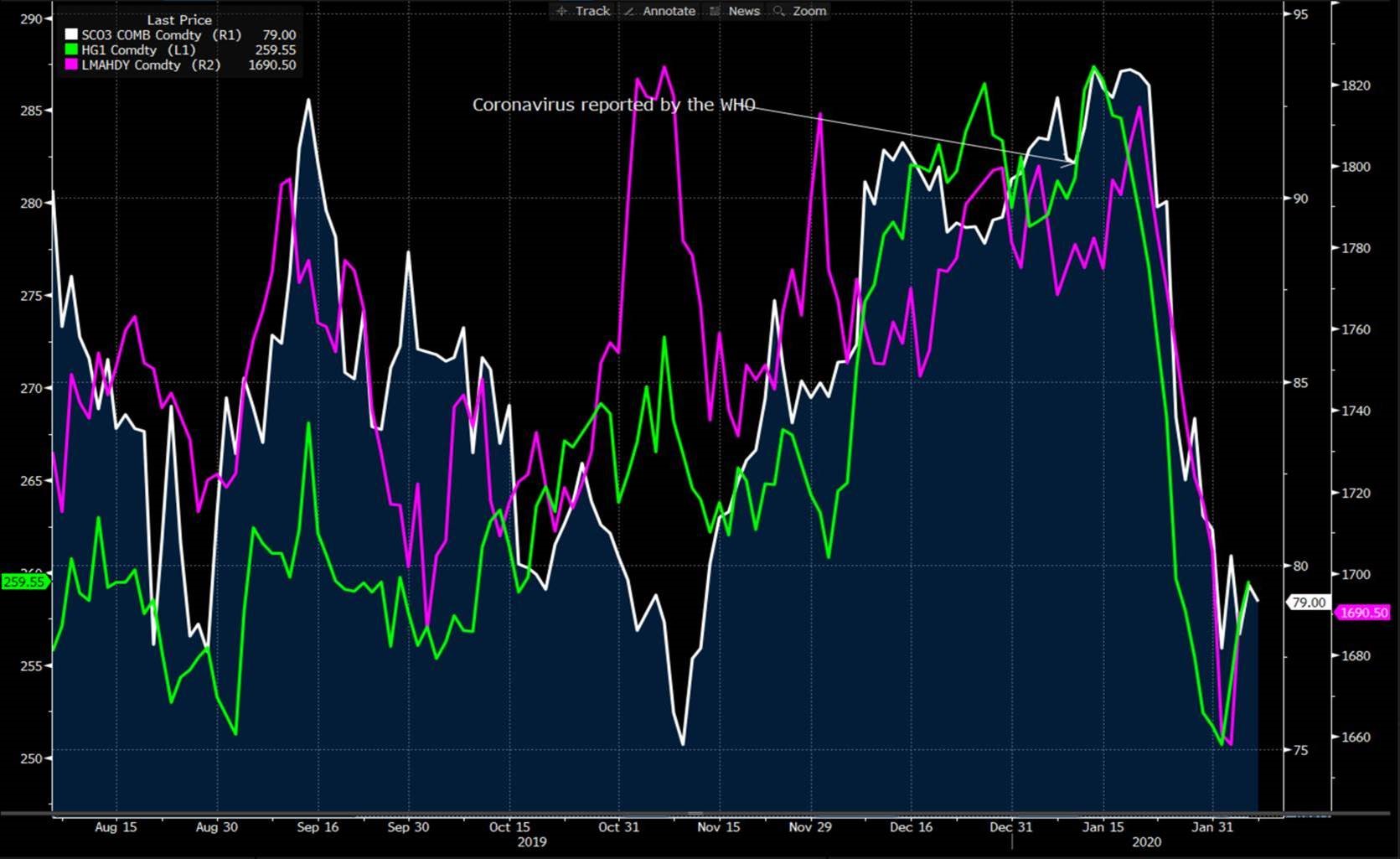Click the Last Price legend header
The width and height of the screenshot is (1400, 859).
click(x=179, y=20)
